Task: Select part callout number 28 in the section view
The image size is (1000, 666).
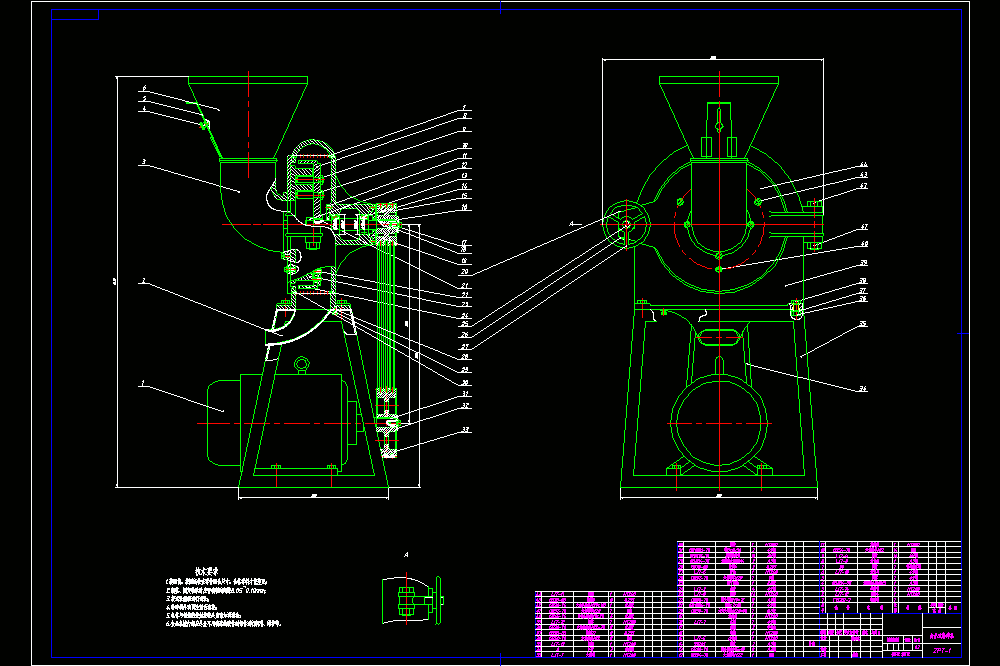Action: point(465,357)
